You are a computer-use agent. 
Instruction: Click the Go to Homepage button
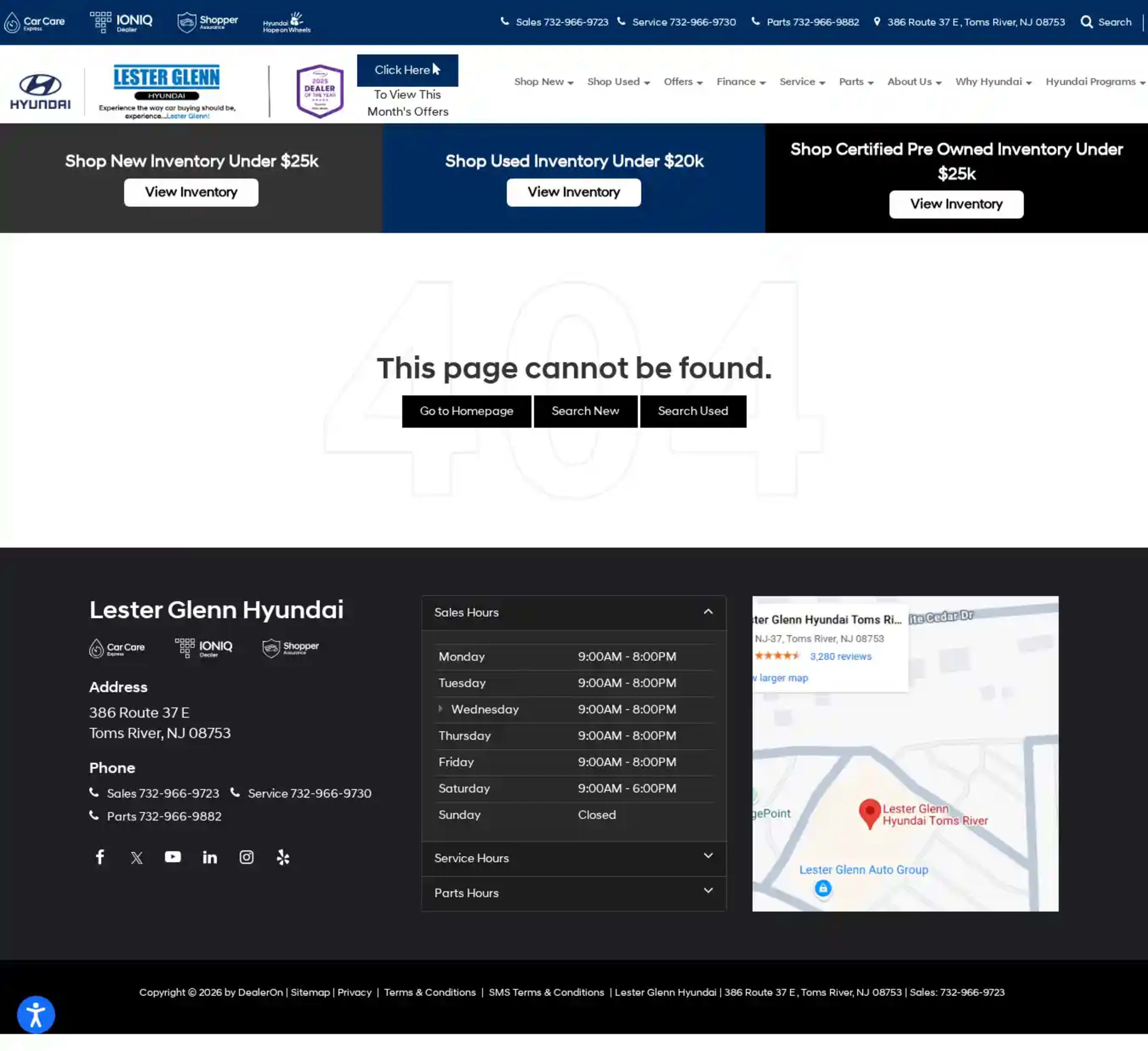[x=466, y=411]
